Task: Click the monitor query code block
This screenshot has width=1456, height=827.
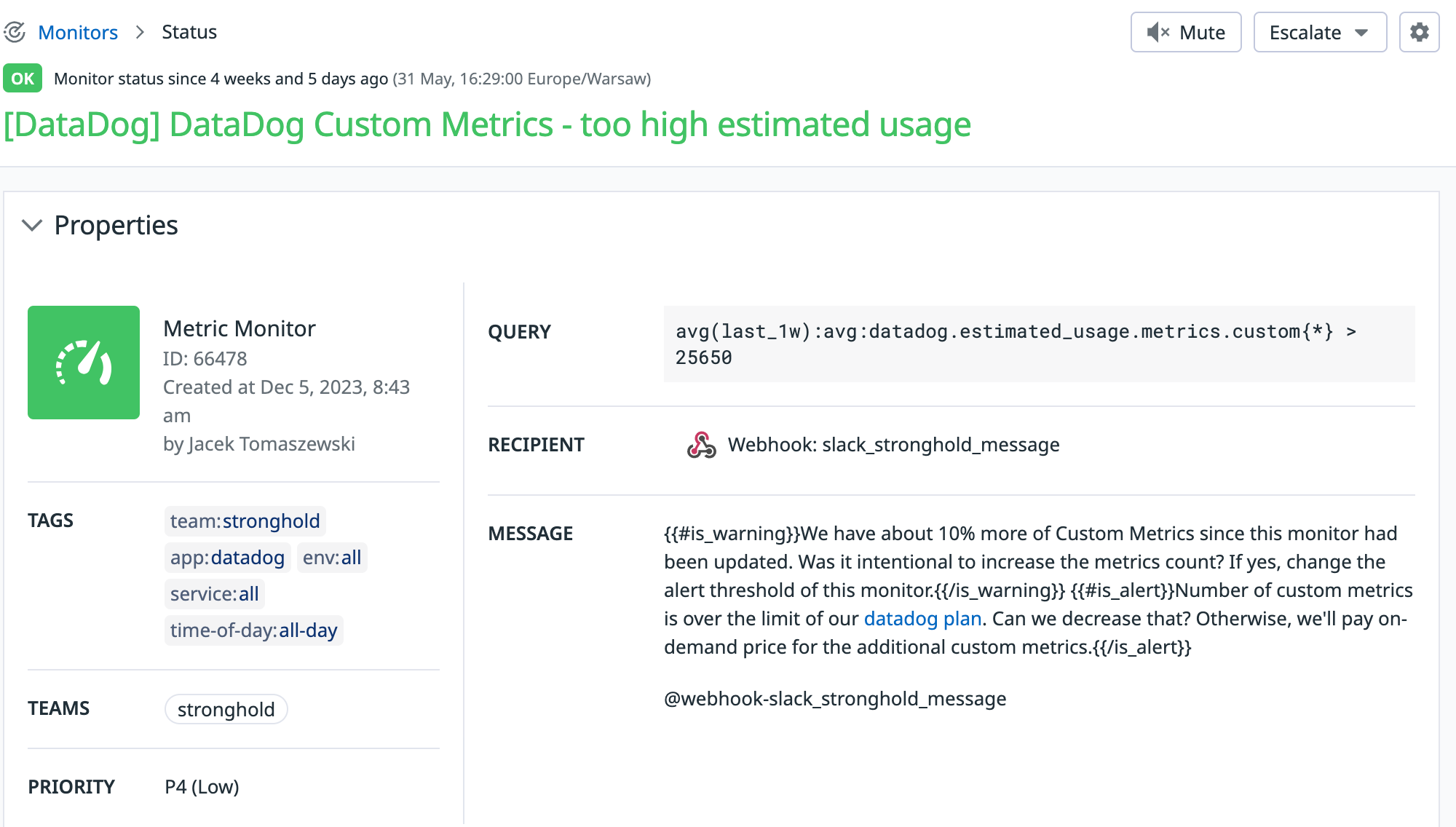Action: [x=1040, y=344]
